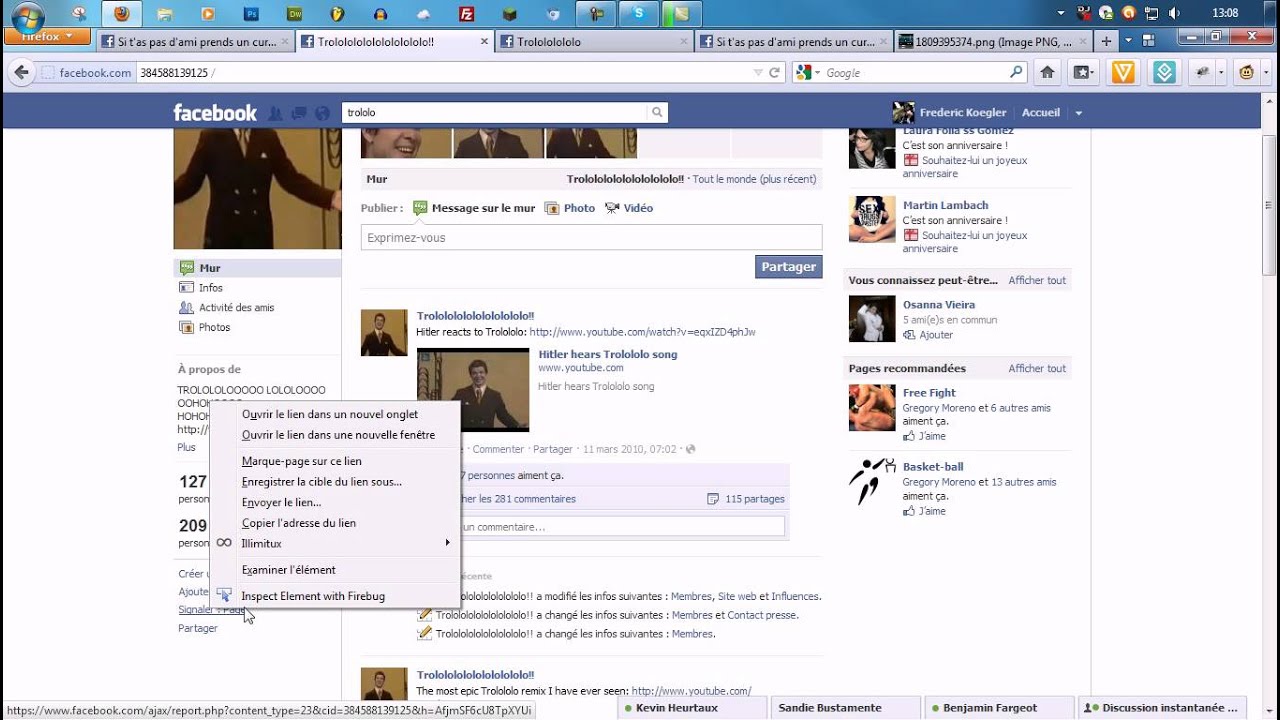Close the 'Trololololololololo!!' tab

pyautogui.click(x=484, y=42)
